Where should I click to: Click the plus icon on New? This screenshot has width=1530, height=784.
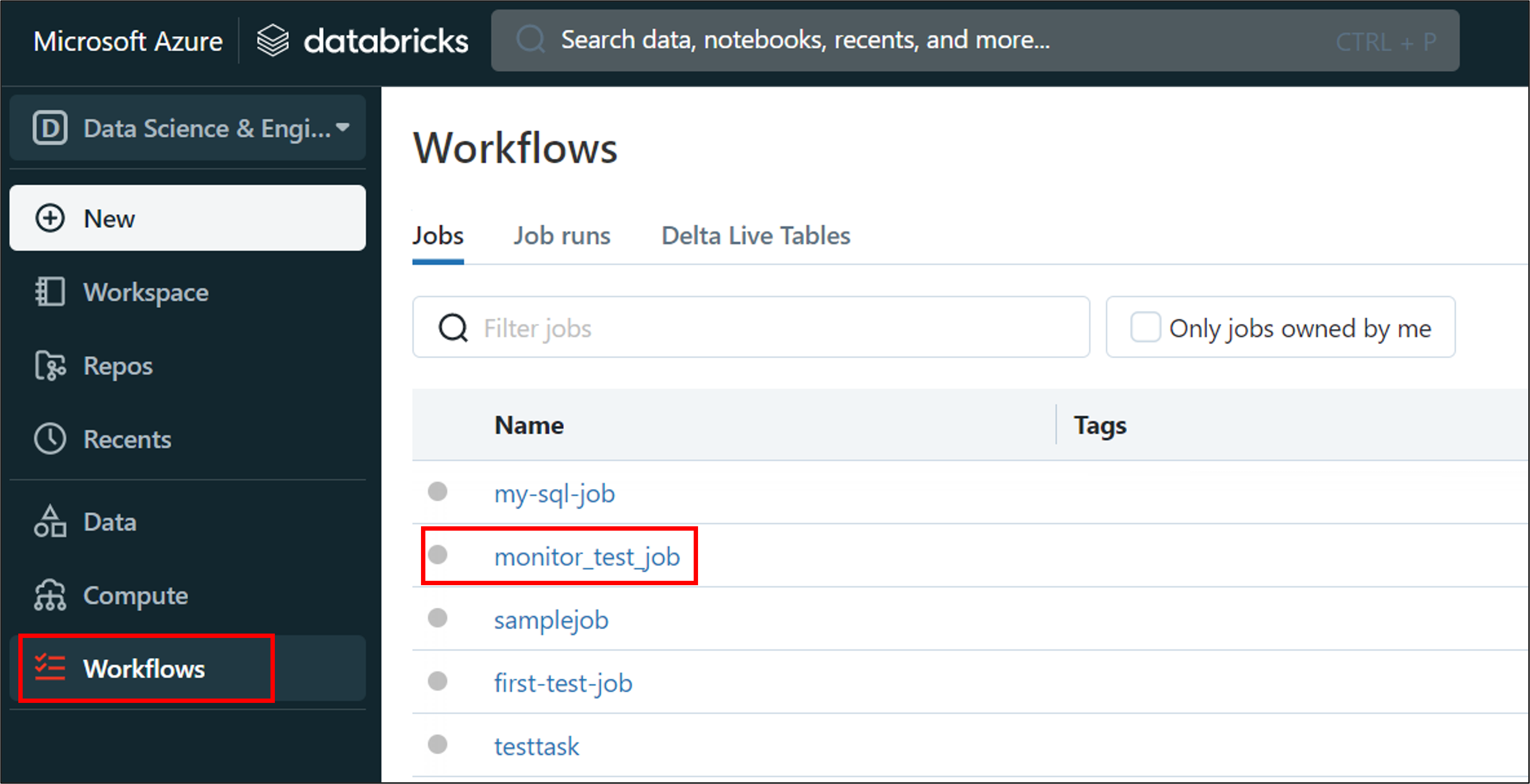click(x=50, y=218)
